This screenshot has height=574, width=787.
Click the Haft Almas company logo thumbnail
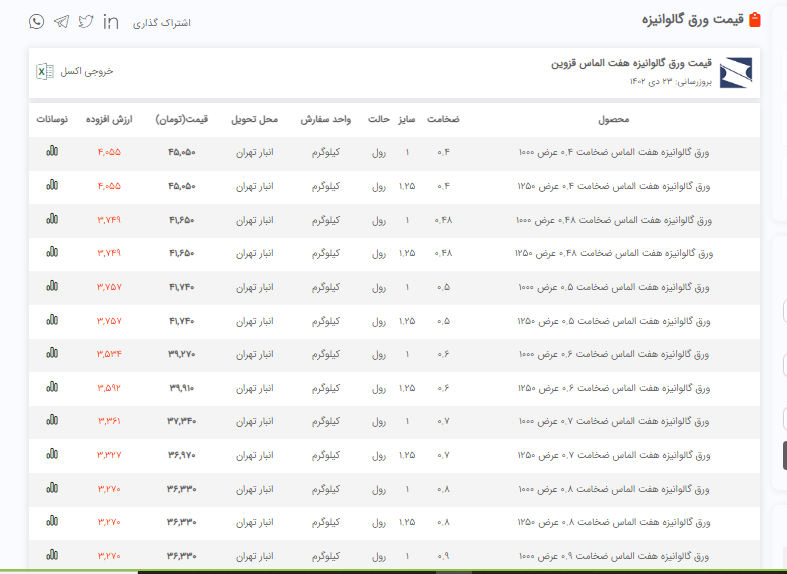(736, 73)
